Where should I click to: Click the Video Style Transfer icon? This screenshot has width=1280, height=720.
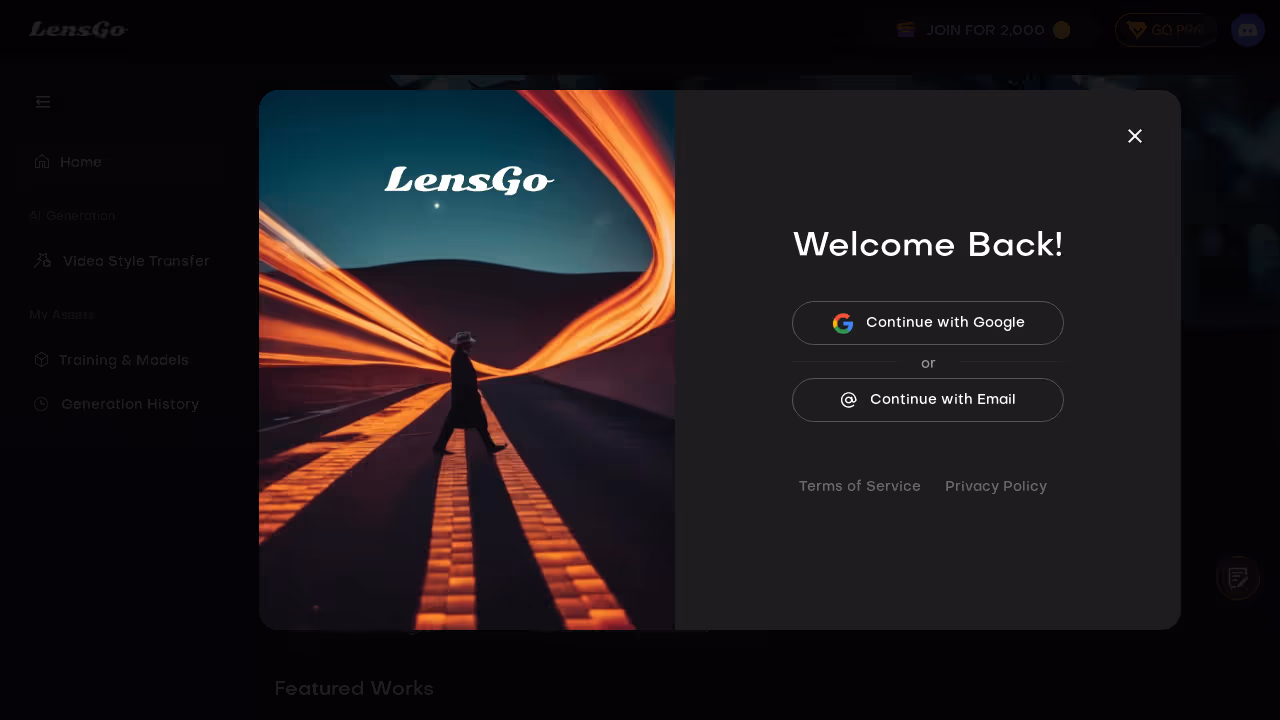42,260
